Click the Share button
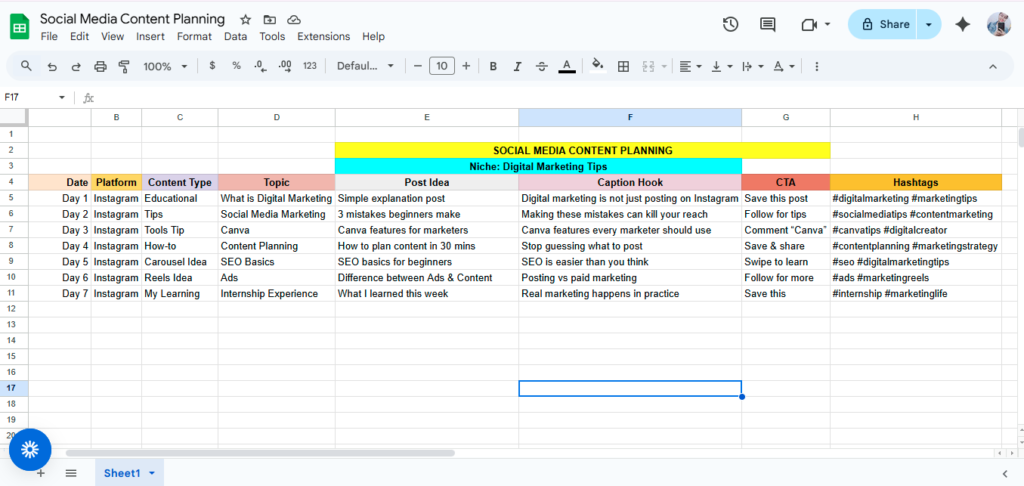Image resolution: width=1024 pixels, height=486 pixels. (x=882, y=25)
